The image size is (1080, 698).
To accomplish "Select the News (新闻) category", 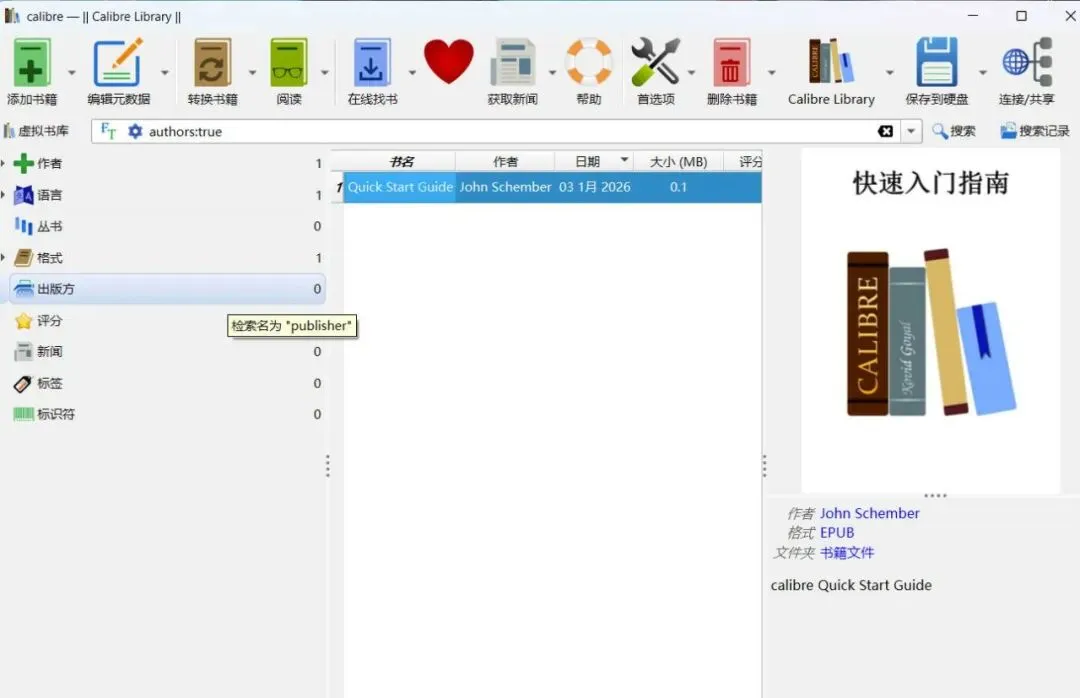I will [167, 351].
